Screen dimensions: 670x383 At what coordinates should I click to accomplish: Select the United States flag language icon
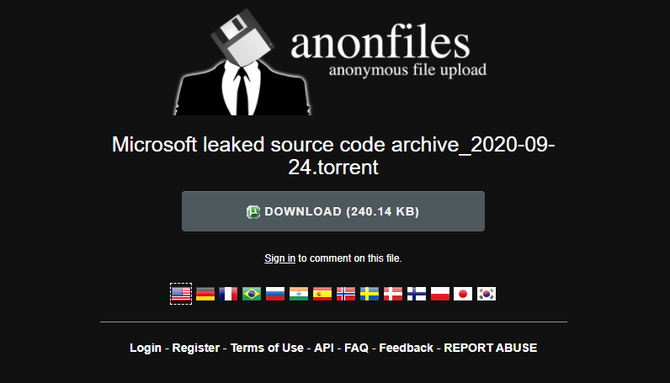[x=181, y=294]
